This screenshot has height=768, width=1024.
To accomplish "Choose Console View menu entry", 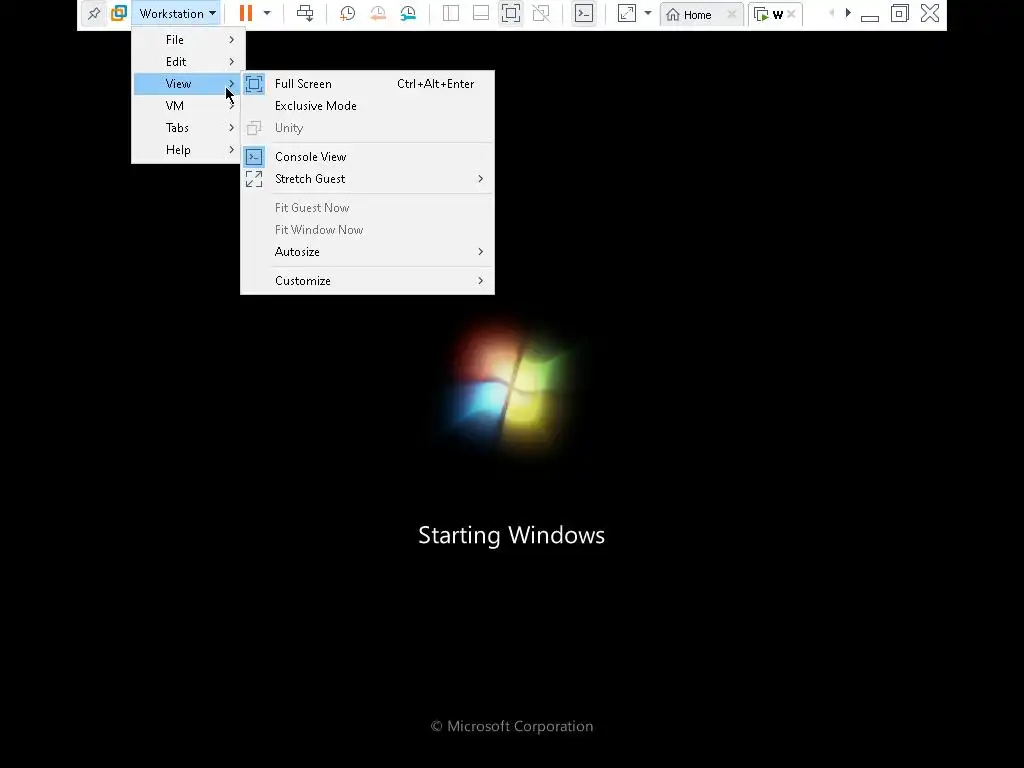I will coord(368,157).
